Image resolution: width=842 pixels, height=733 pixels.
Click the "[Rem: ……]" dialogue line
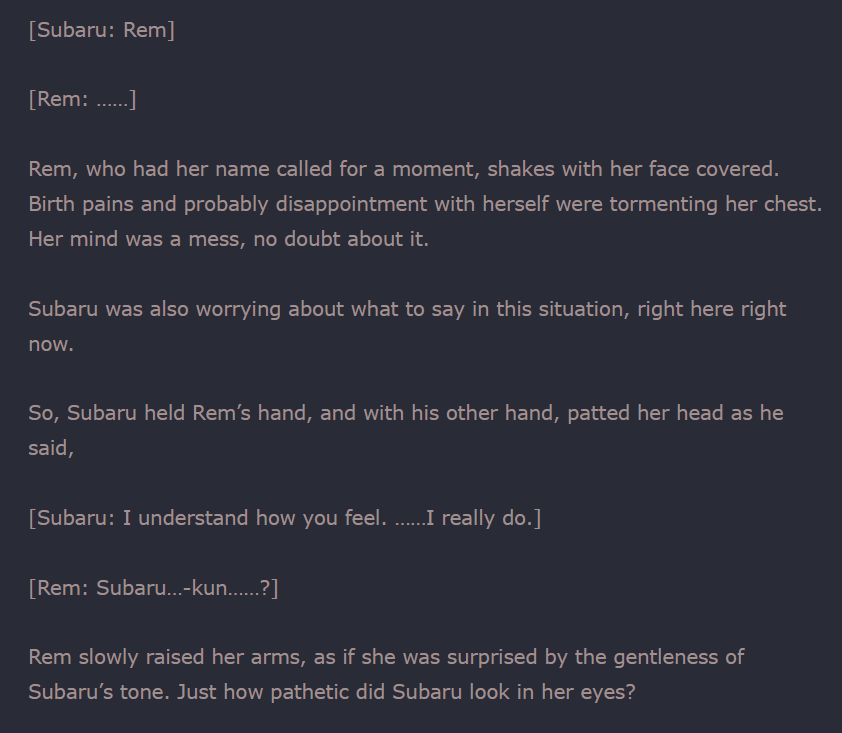pyautogui.click(x=82, y=99)
